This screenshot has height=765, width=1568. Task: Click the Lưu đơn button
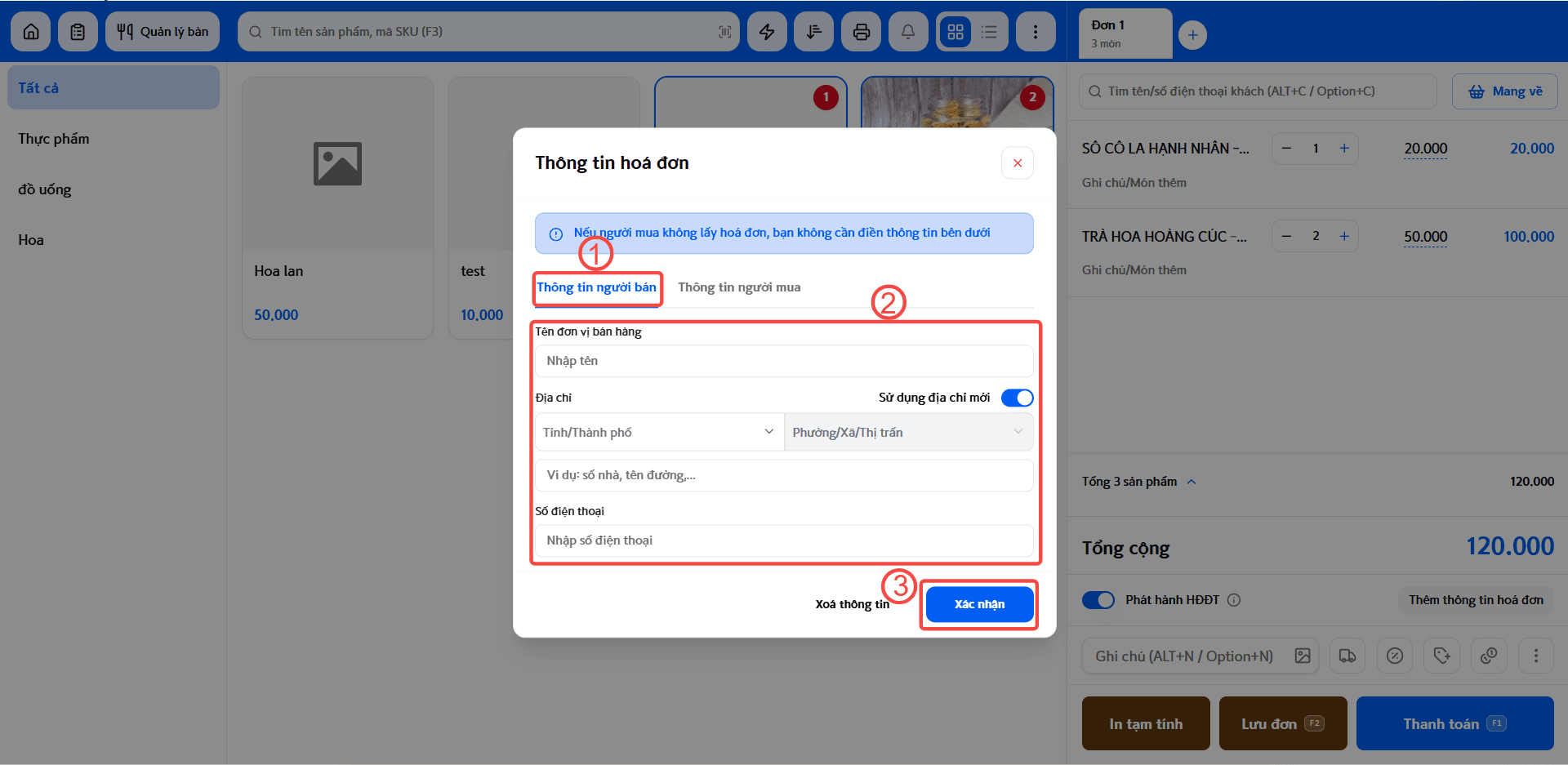(x=1283, y=723)
